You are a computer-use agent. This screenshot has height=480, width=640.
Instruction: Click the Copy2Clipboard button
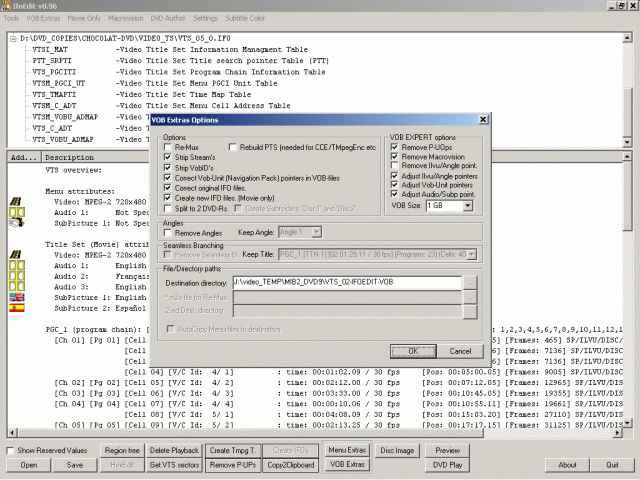(x=291, y=465)
